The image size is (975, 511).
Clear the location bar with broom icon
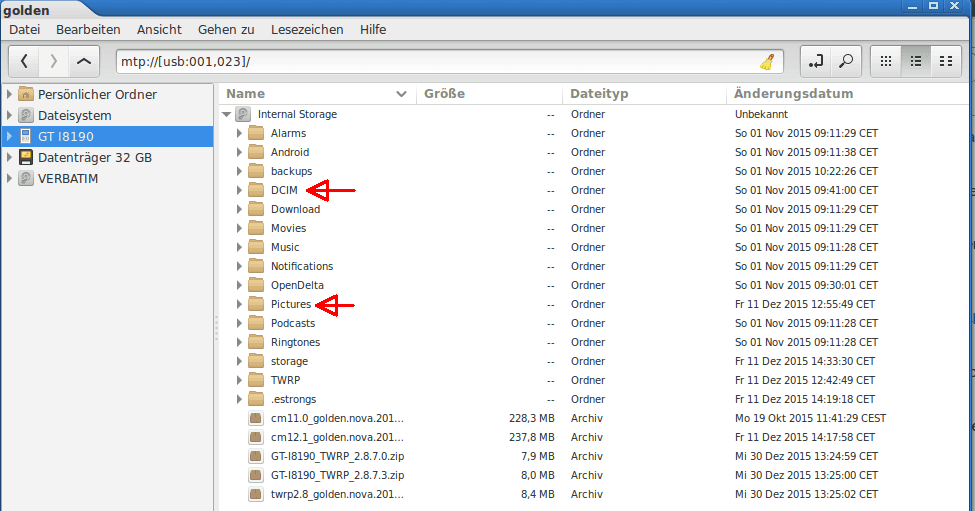coord(767,62)
